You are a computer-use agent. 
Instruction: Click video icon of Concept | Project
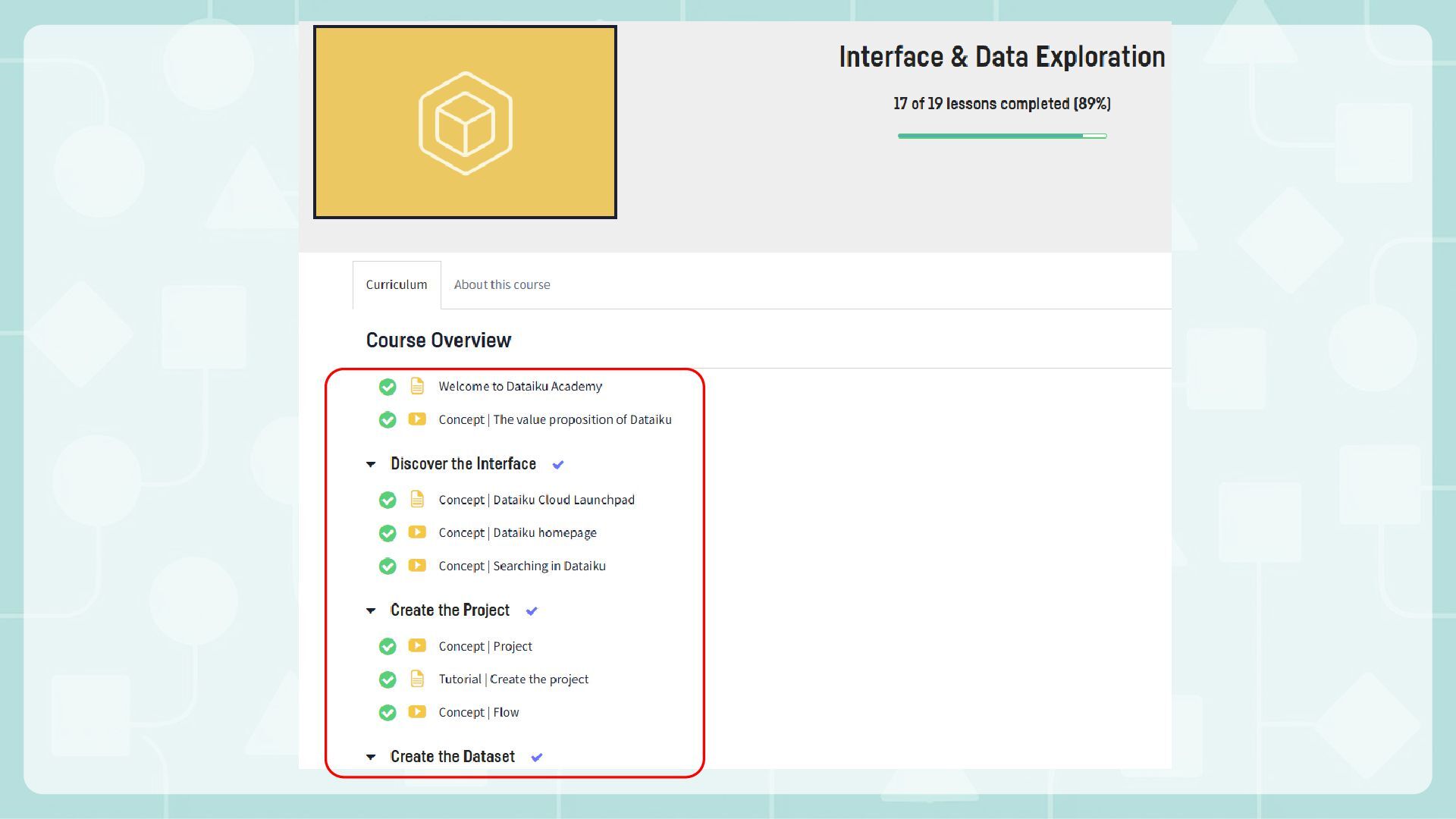click(417, 645)
